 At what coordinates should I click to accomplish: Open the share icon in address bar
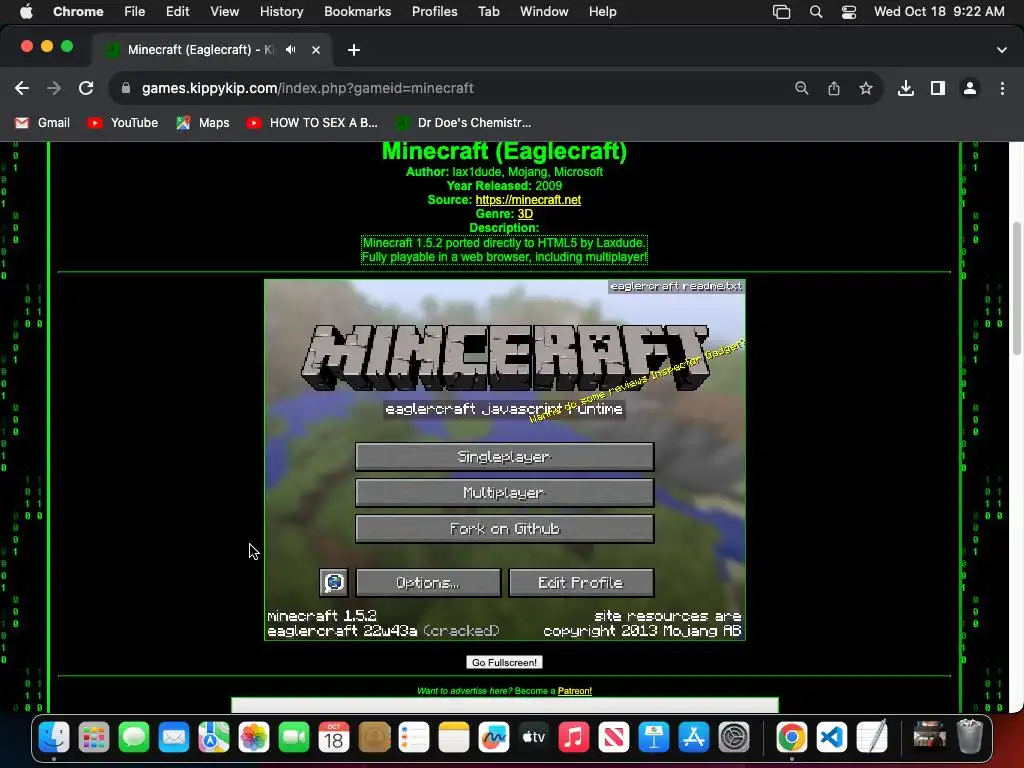click(834, 88)
